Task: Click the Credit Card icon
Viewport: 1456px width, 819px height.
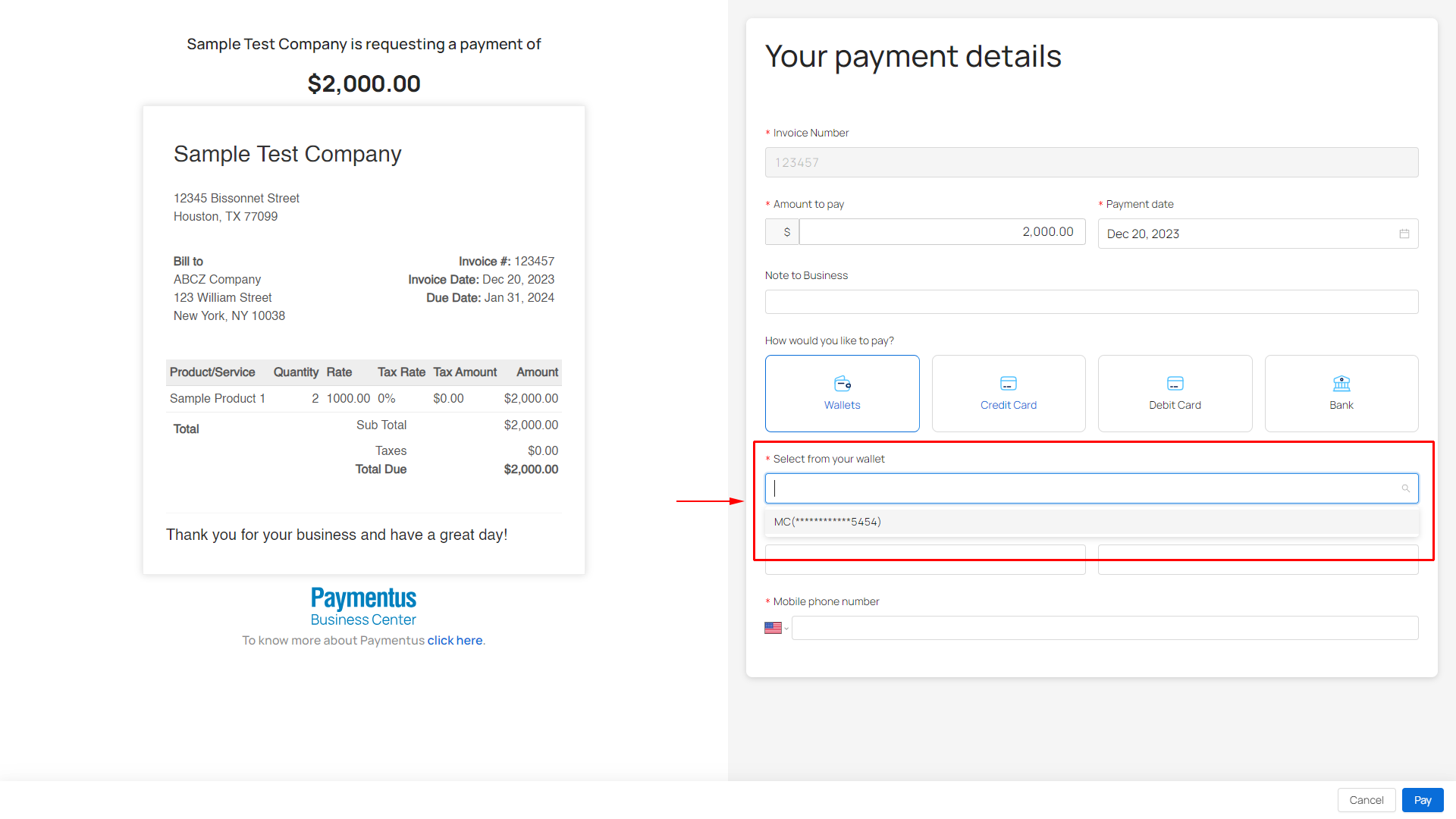Action: pos(1009,384)
